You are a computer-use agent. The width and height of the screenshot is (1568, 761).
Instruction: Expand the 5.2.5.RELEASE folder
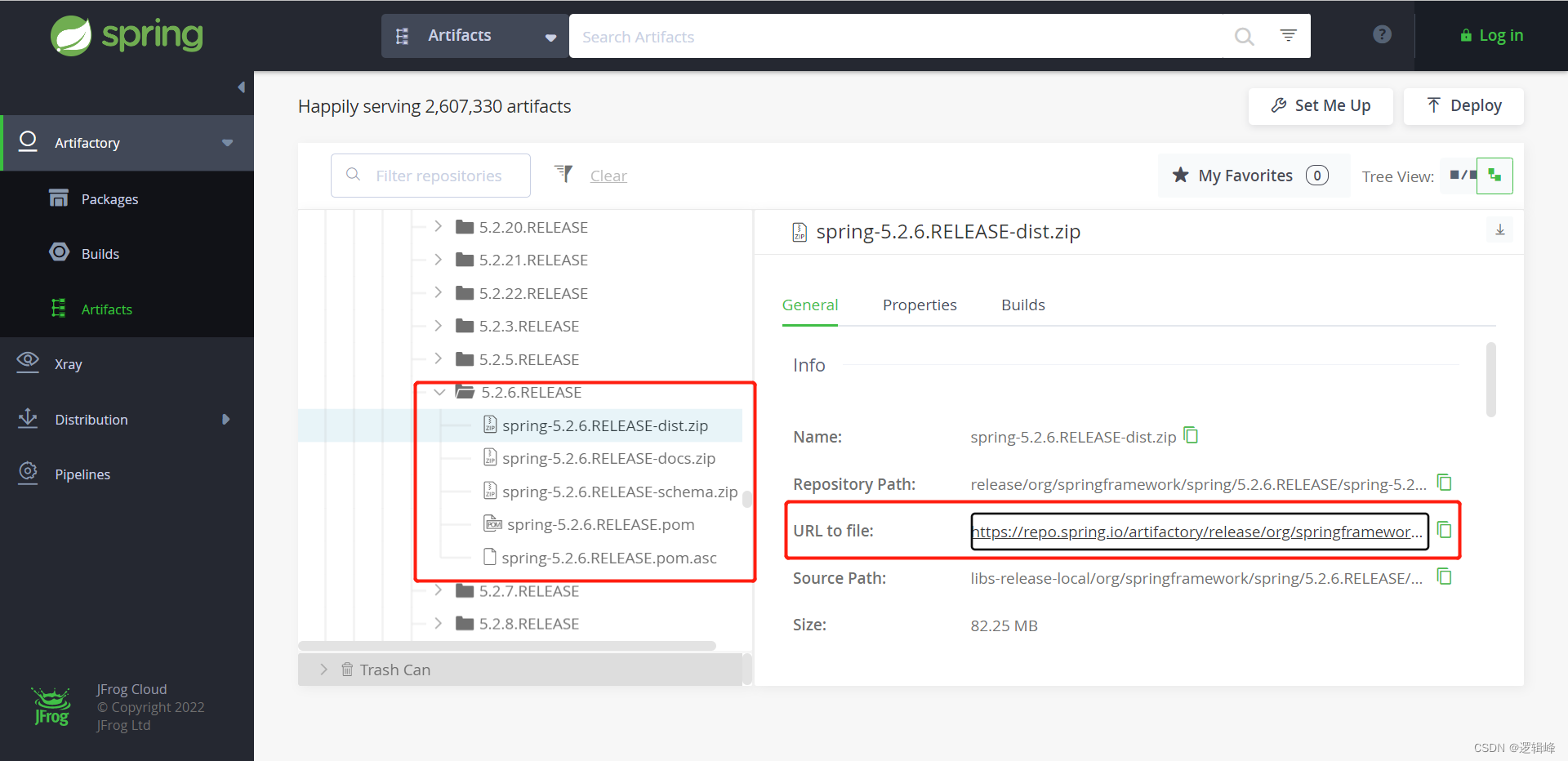click(439, 358)
